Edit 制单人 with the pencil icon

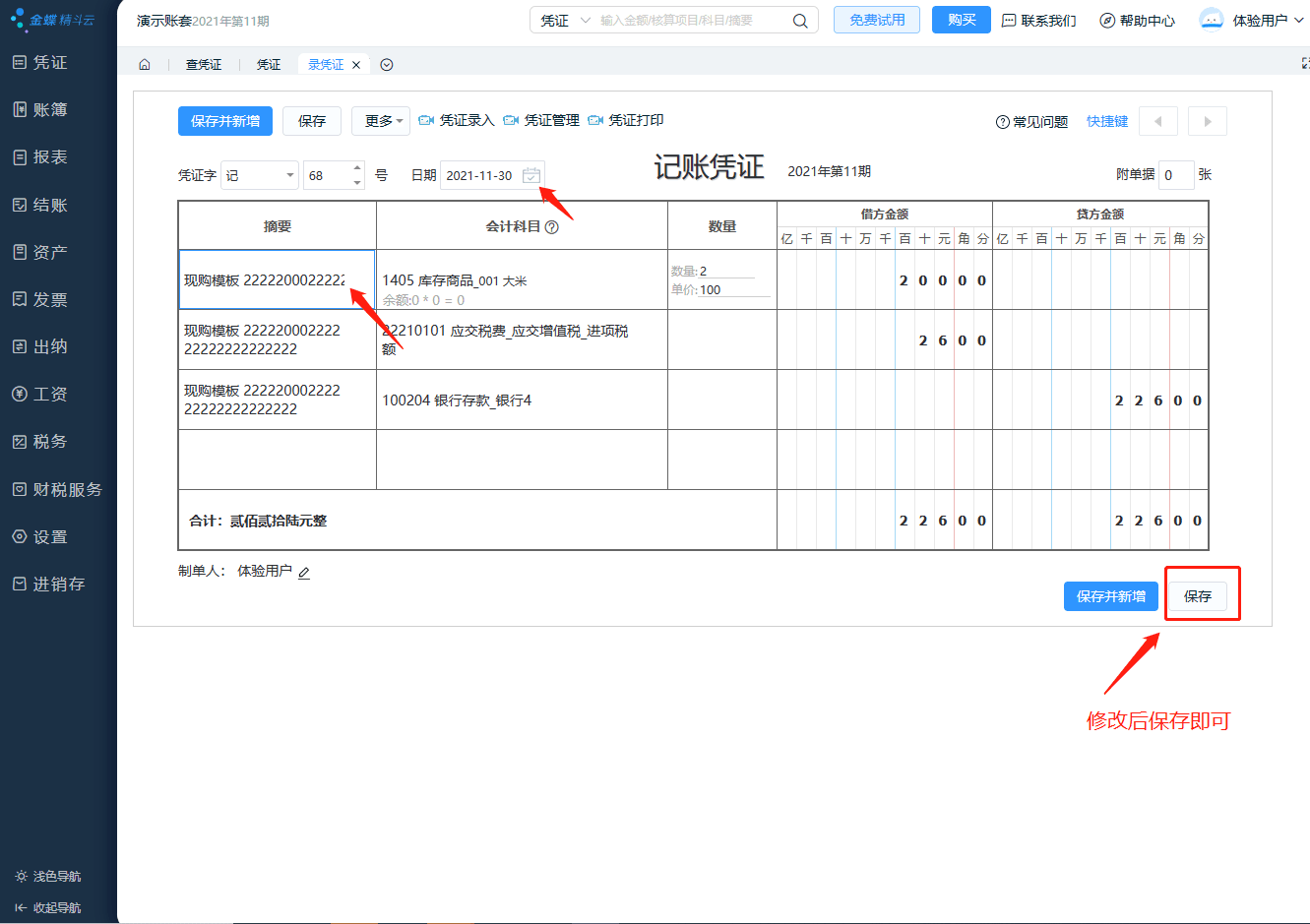[304, 572]
